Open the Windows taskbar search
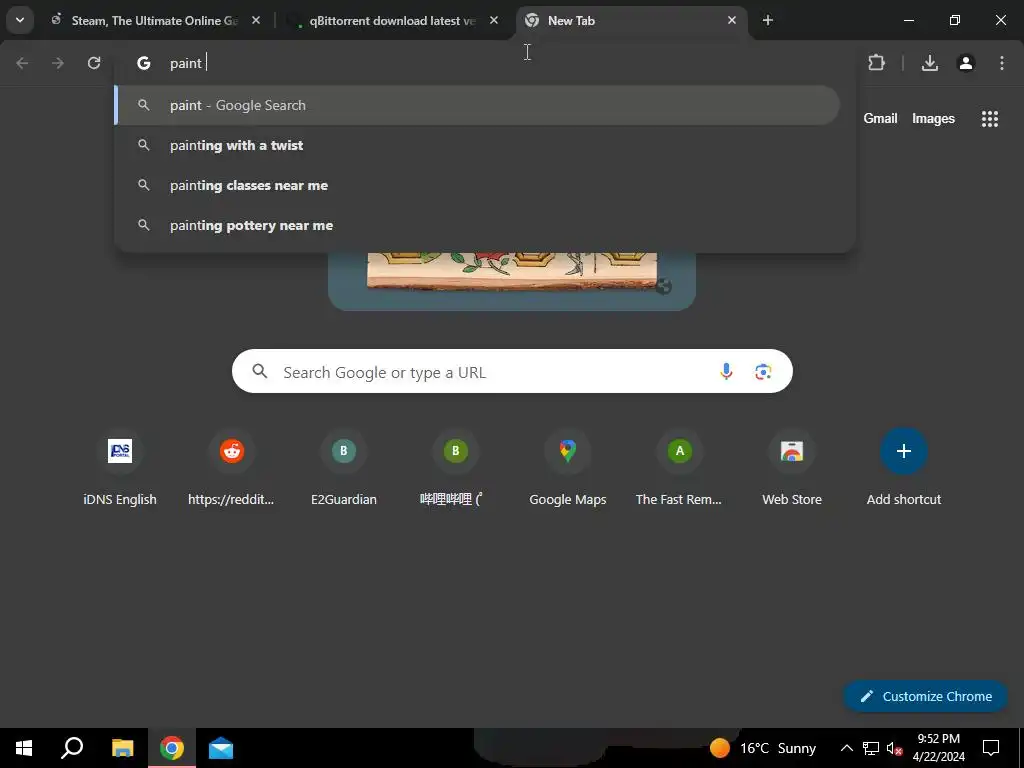 [x=72, y=748]
